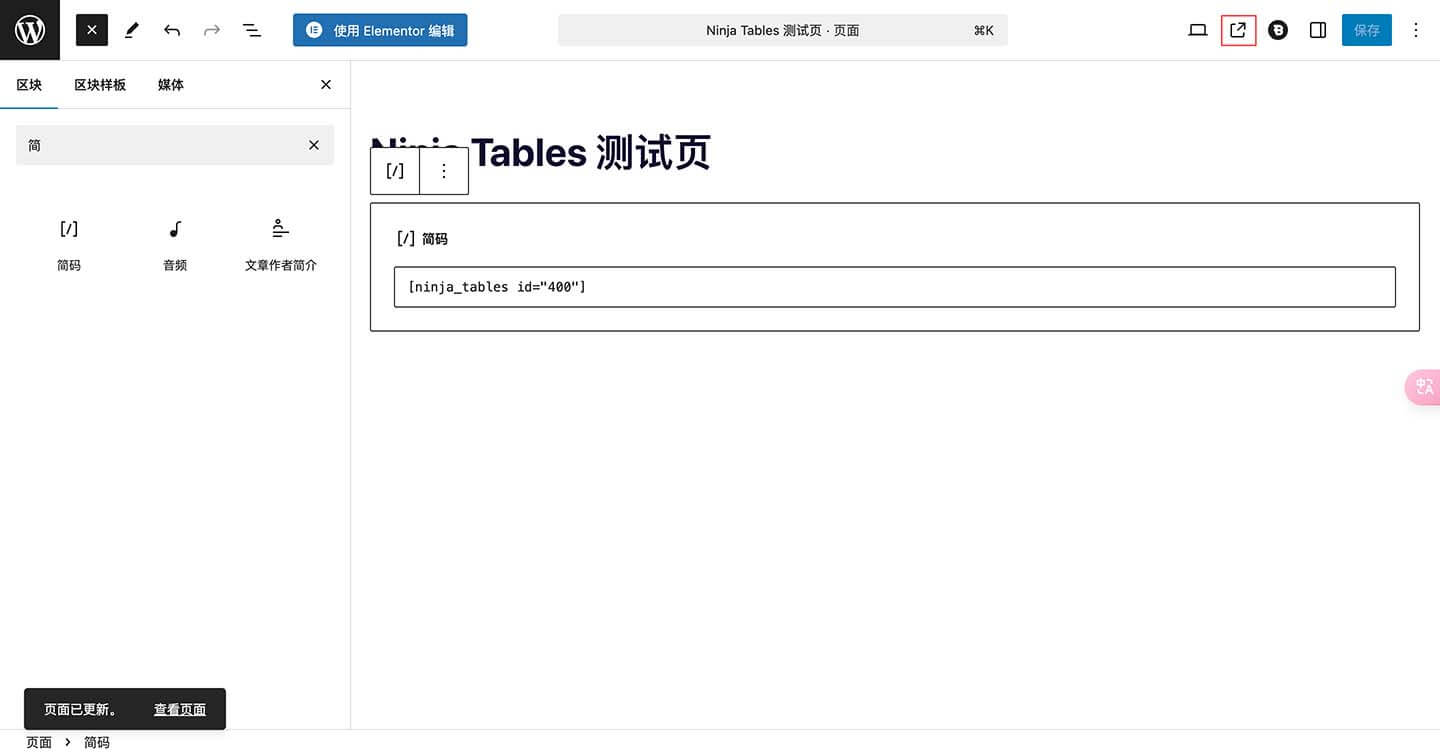1440x754 pixels.
Task: Click the 查看页面 link in notification
Action: coord(180,709)
